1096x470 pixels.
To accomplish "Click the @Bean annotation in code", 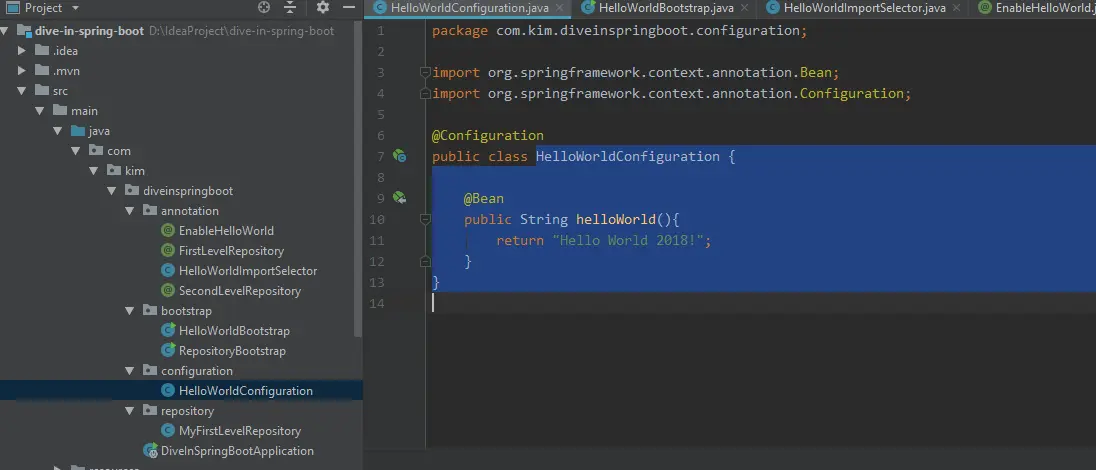I will click(484, 199).
